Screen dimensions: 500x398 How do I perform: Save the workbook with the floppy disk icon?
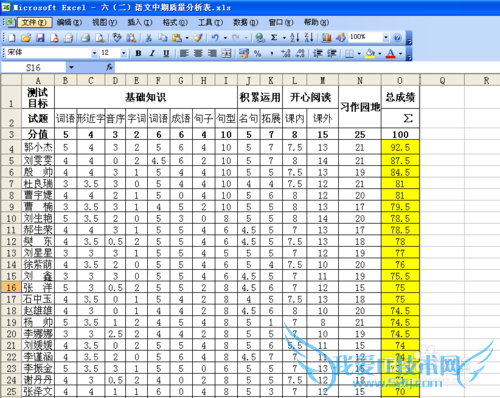click(x=40, y=38)
